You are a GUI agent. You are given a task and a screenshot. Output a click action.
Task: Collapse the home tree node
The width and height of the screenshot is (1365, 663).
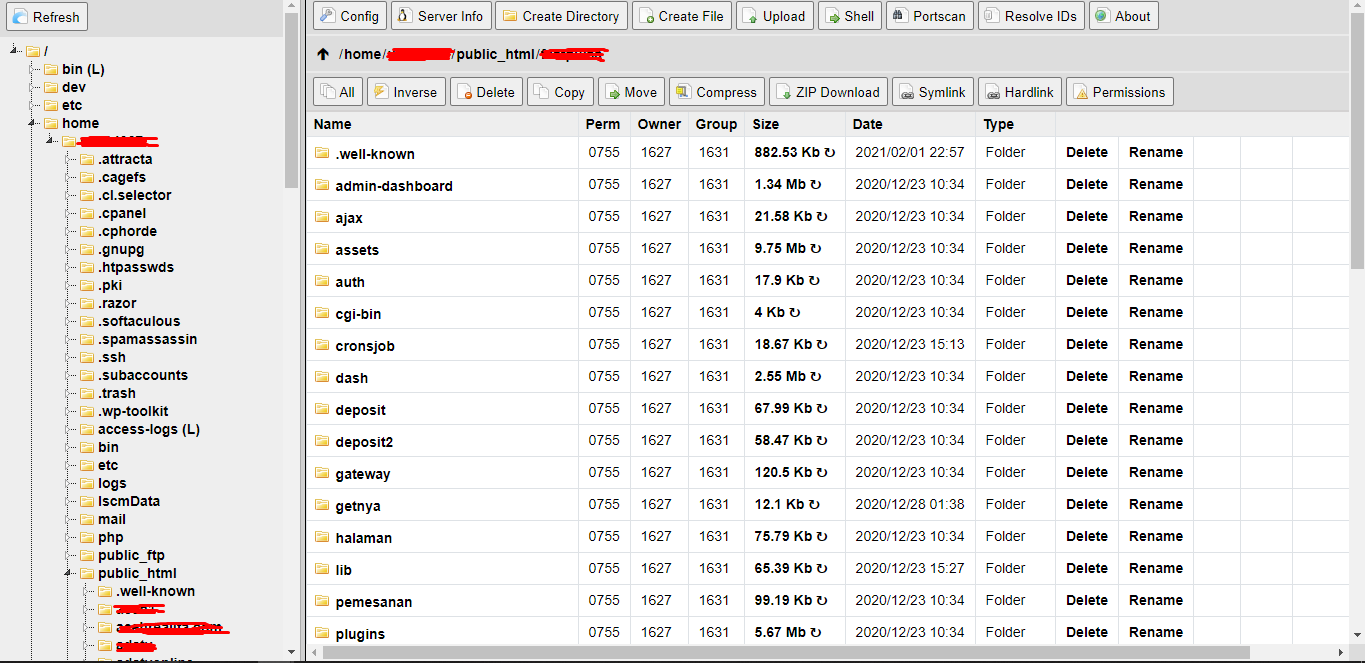point(32,123)
